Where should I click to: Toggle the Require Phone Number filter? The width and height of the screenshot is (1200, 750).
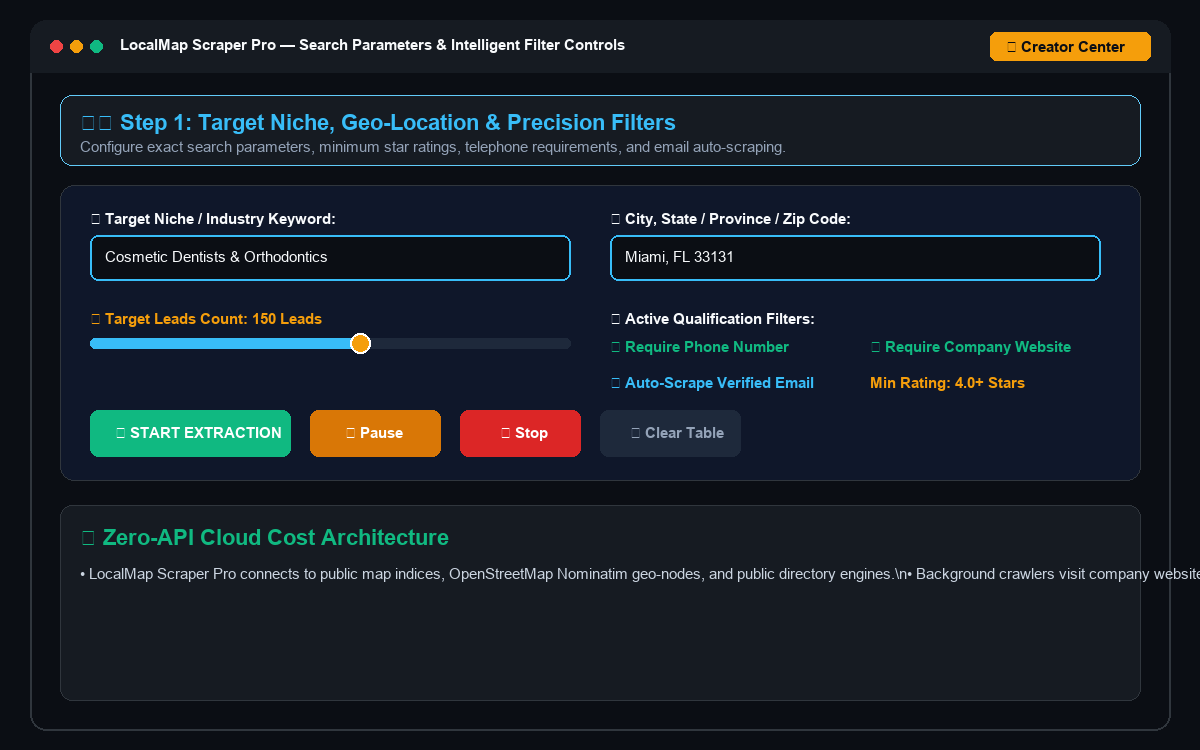coord(700,347)
